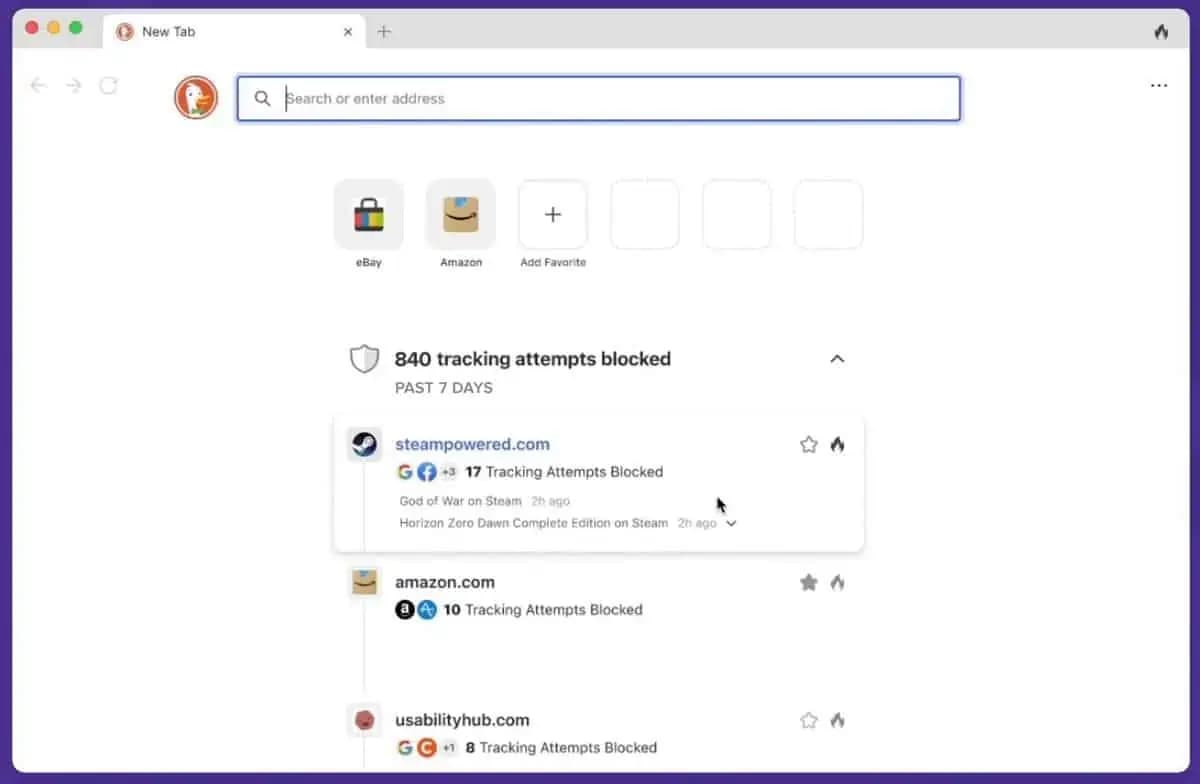This screenshot has height=784, width=1200.
Task: Unfavorite amazon.com with the filled star
Action: pos(809,582)
